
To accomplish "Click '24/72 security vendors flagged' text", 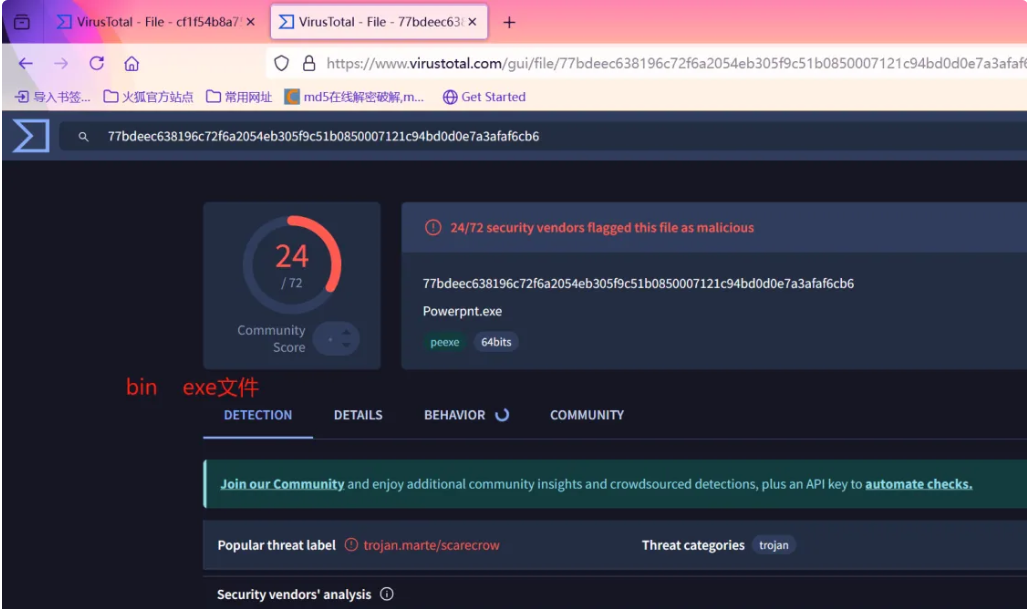I will click(602, 227).
